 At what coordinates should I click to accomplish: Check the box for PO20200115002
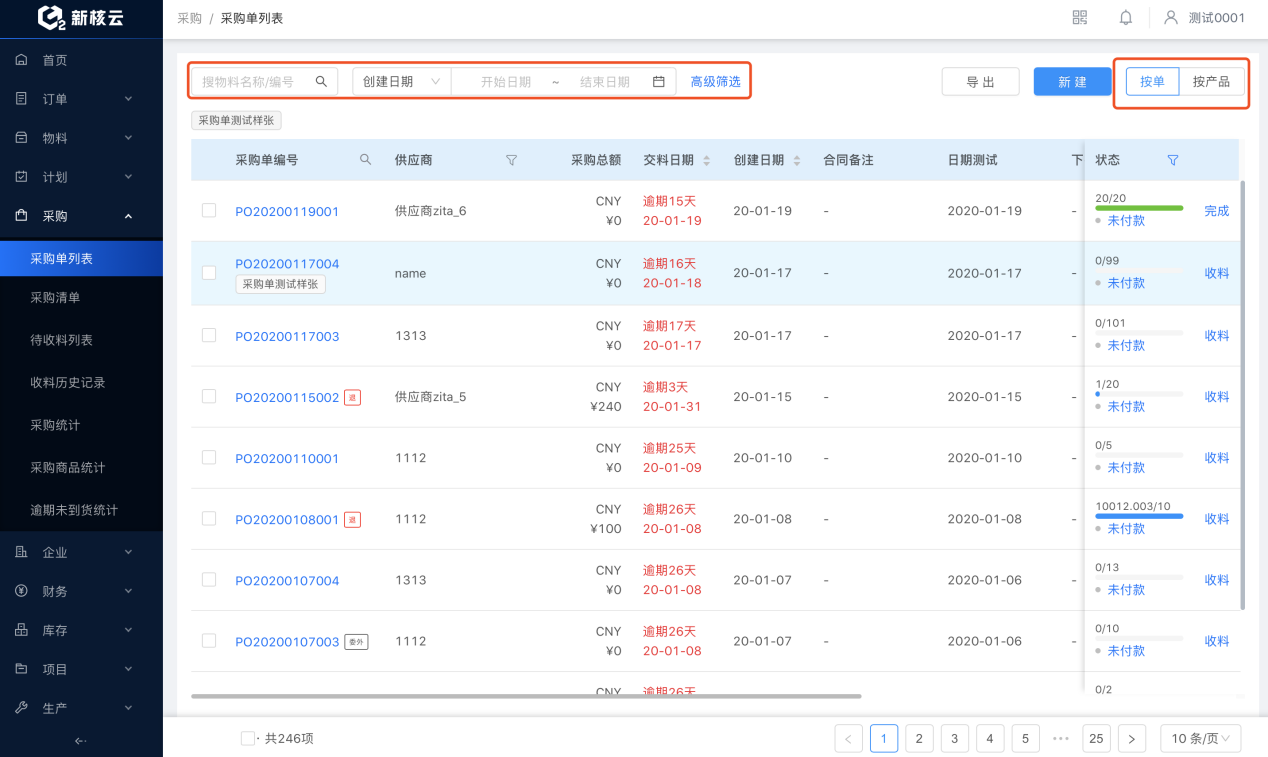coord(209,396)
